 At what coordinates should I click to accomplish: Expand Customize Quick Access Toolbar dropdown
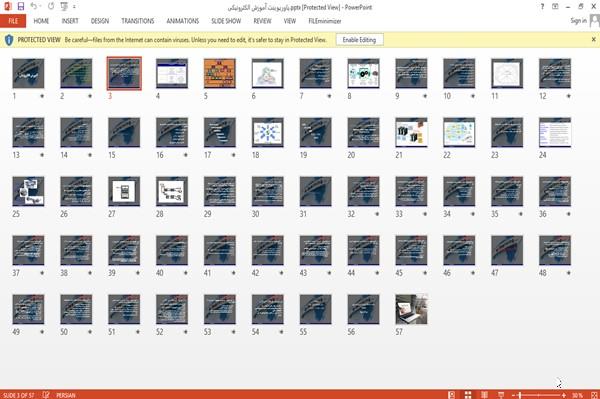(x=74, y=7)
